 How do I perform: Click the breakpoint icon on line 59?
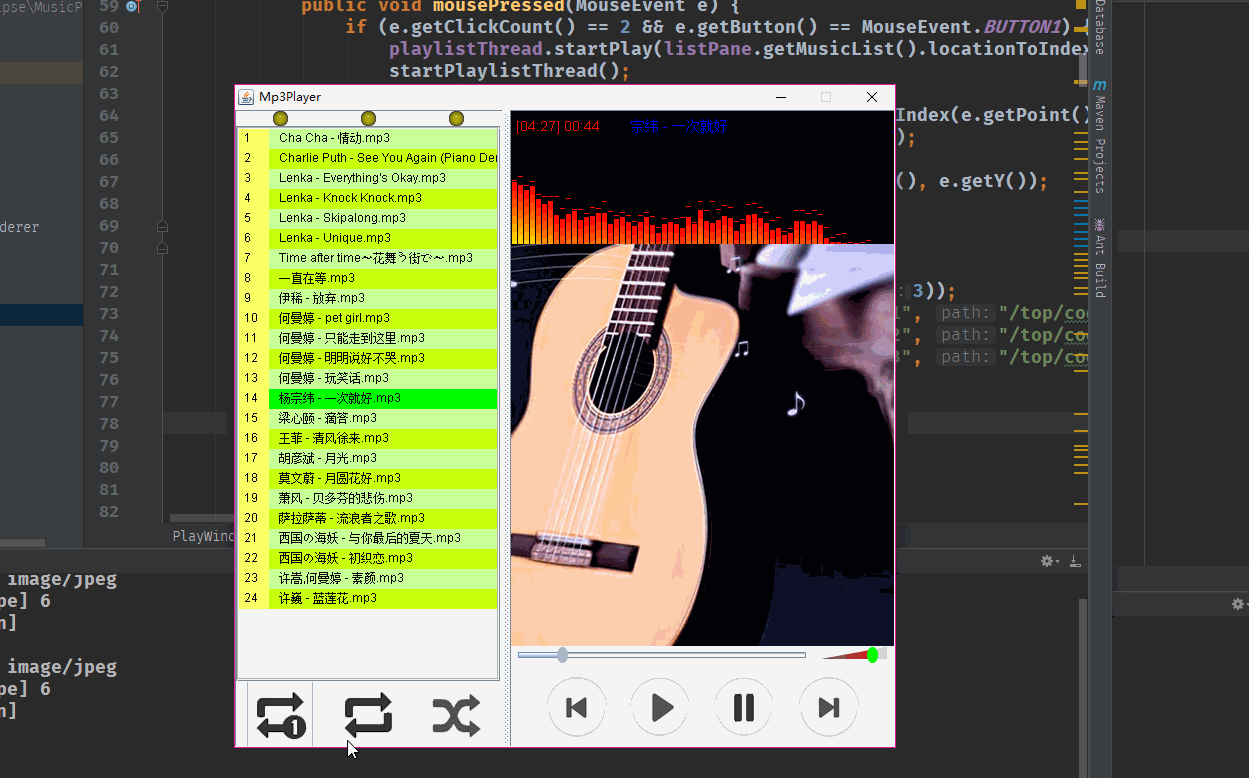click(132, 7)
